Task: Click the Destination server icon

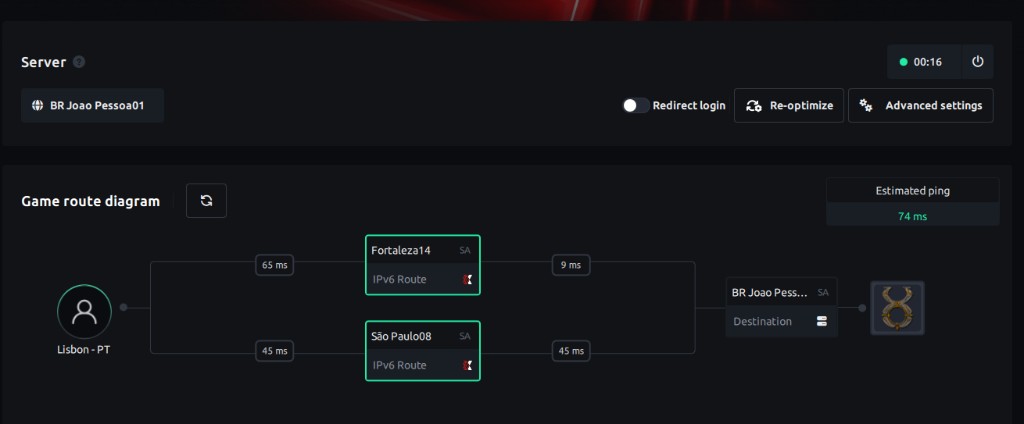Action: tap(822, 321)
